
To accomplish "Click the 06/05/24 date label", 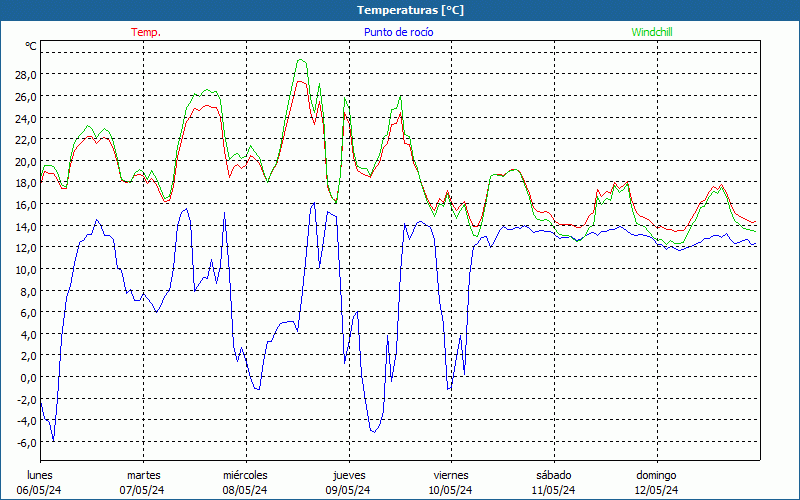I will 39,490.
